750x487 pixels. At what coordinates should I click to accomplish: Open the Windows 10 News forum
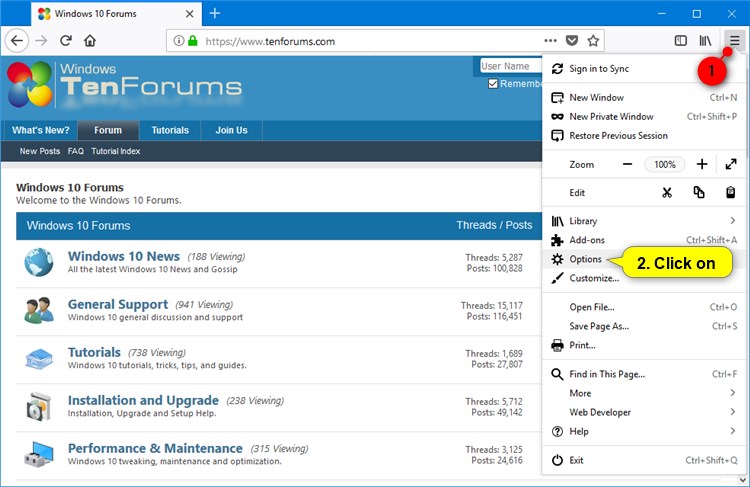124,256
